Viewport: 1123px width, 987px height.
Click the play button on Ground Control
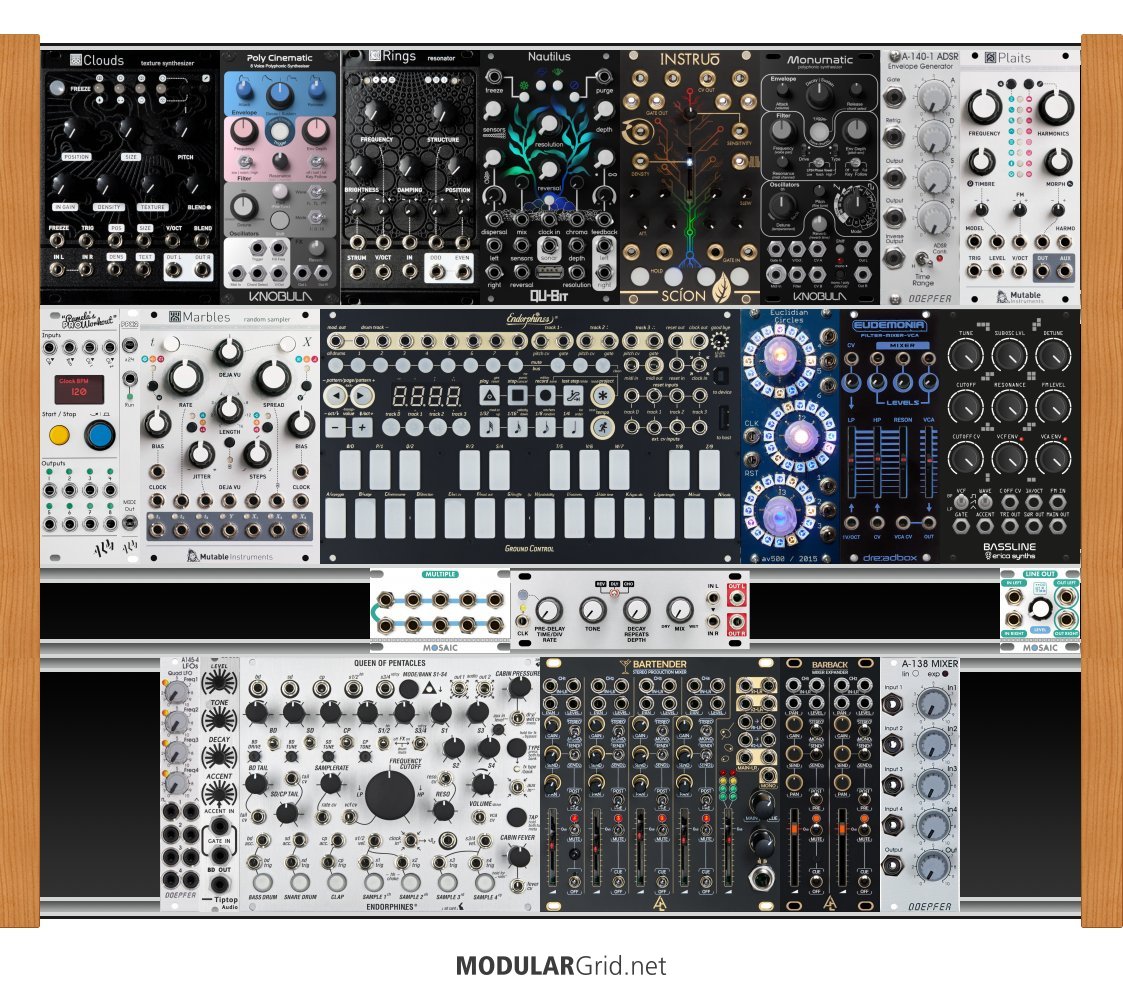coord(490,395)
